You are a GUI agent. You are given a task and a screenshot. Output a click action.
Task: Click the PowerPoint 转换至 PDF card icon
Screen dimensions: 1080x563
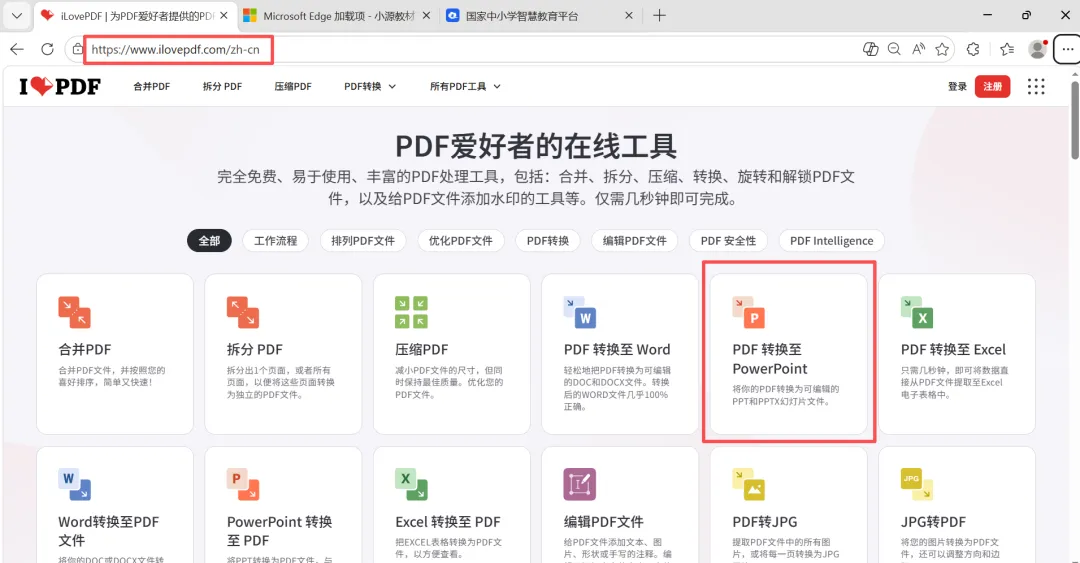coord(242,484)
